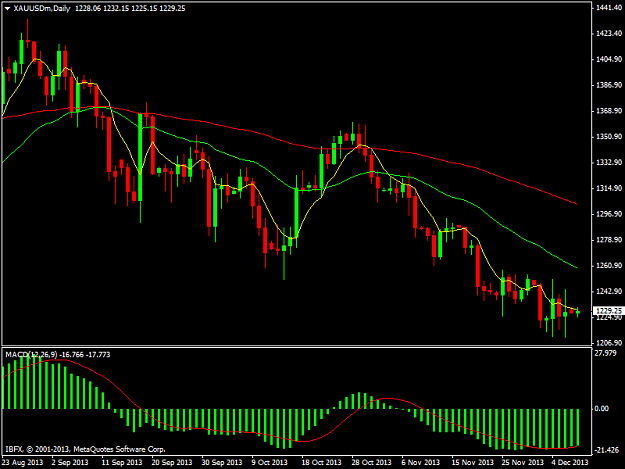Click price axis label 1278.90

[x=609, y=239]
